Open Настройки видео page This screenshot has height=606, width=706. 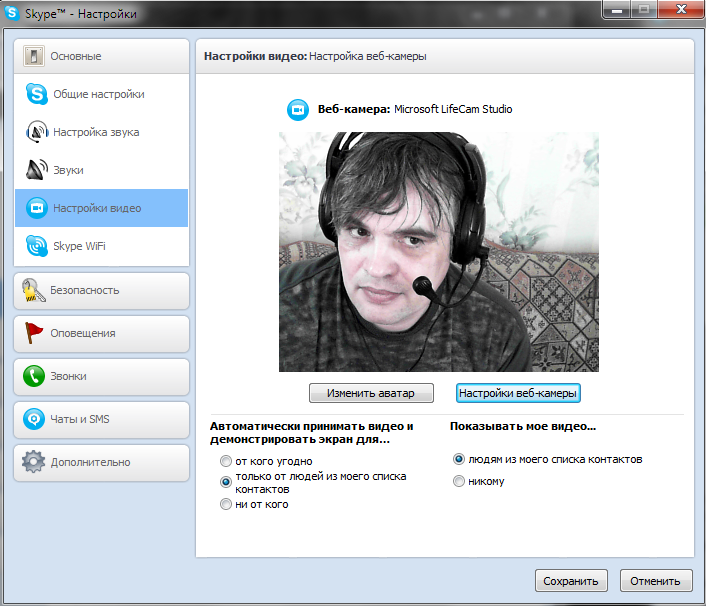click(x=102, y=208)
